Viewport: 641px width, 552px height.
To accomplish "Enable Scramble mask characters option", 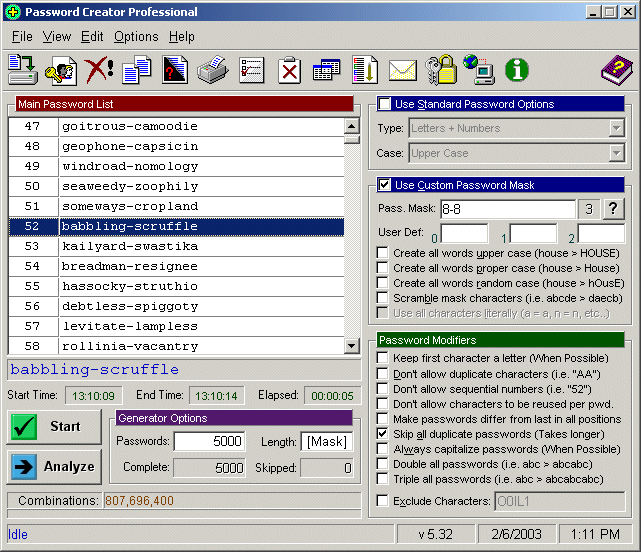I will (x=383, y=298).
